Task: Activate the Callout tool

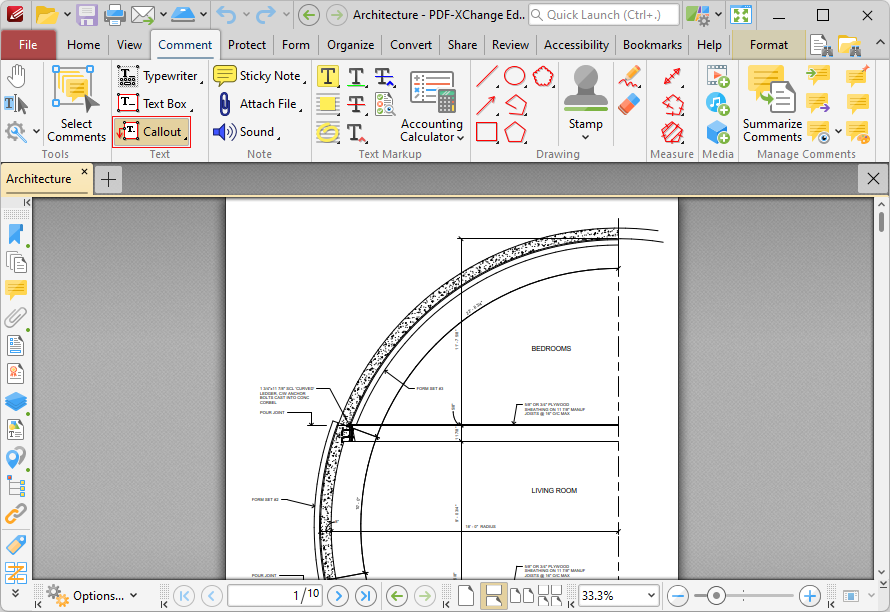Action: [152, 132]
